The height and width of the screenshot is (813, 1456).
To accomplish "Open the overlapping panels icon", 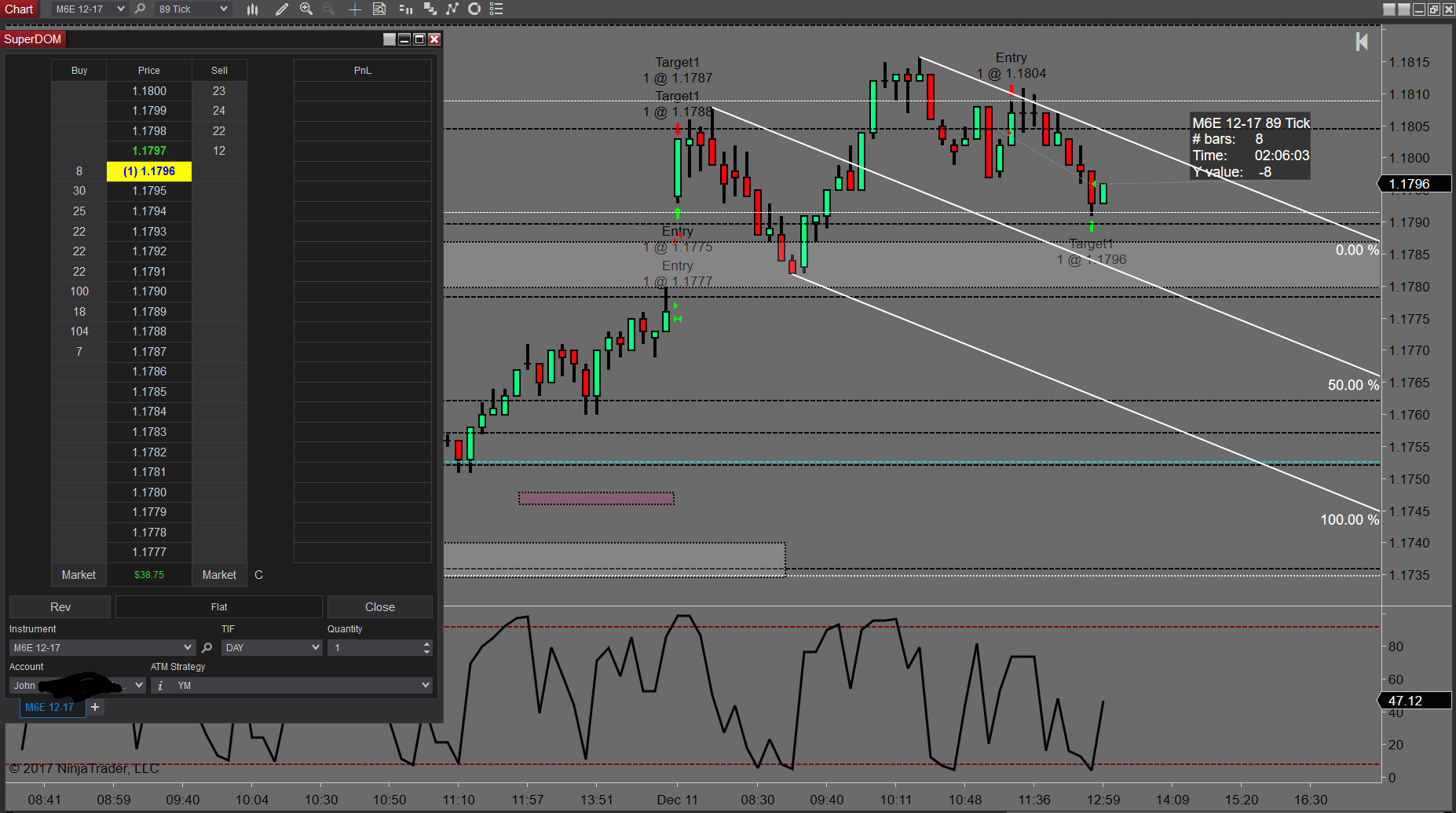I will (430, 9).
